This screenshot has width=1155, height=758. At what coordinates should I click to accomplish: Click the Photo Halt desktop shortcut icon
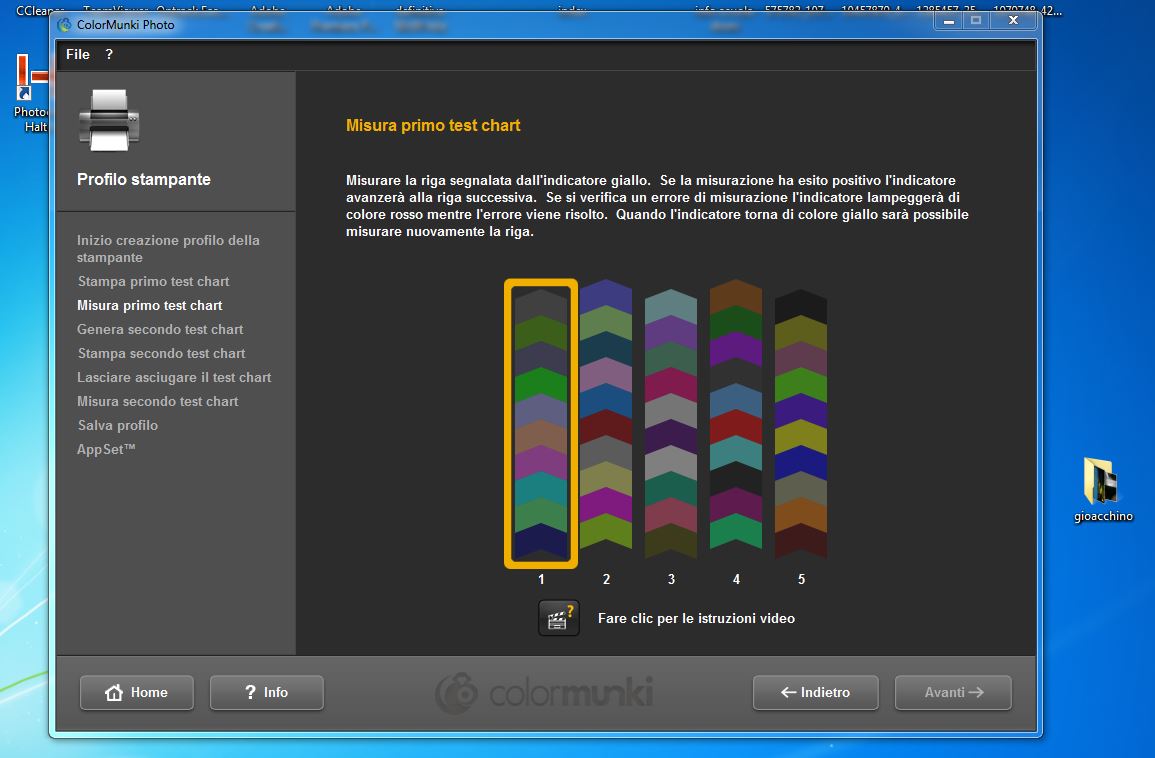[32, 94]
